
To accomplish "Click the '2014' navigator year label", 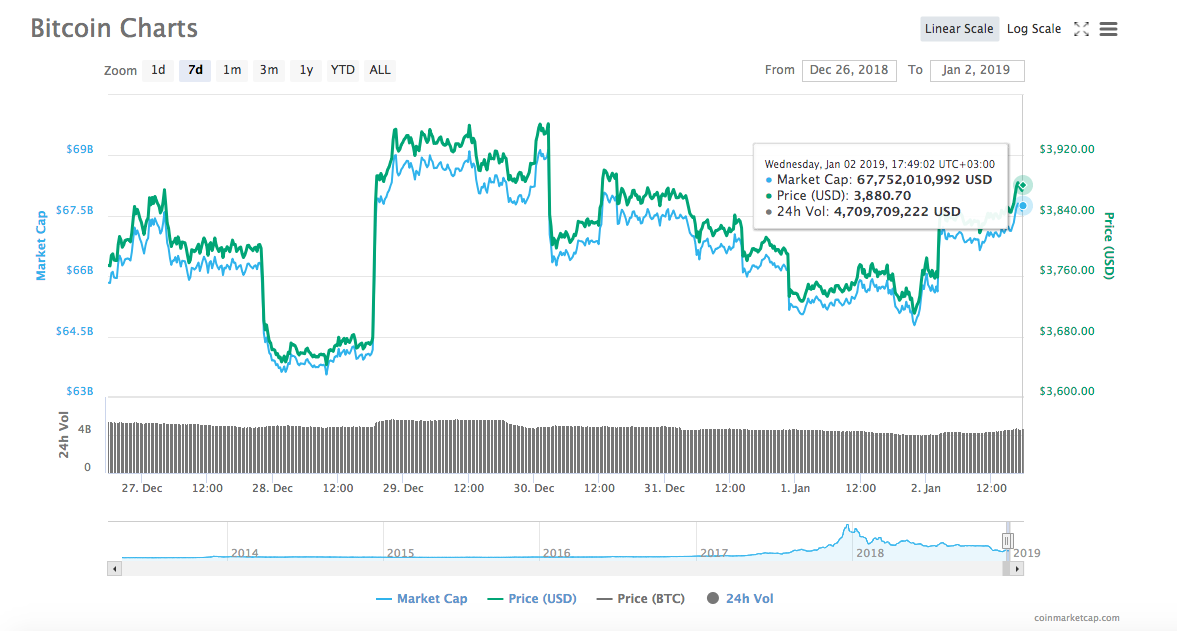I will point(245,553).
